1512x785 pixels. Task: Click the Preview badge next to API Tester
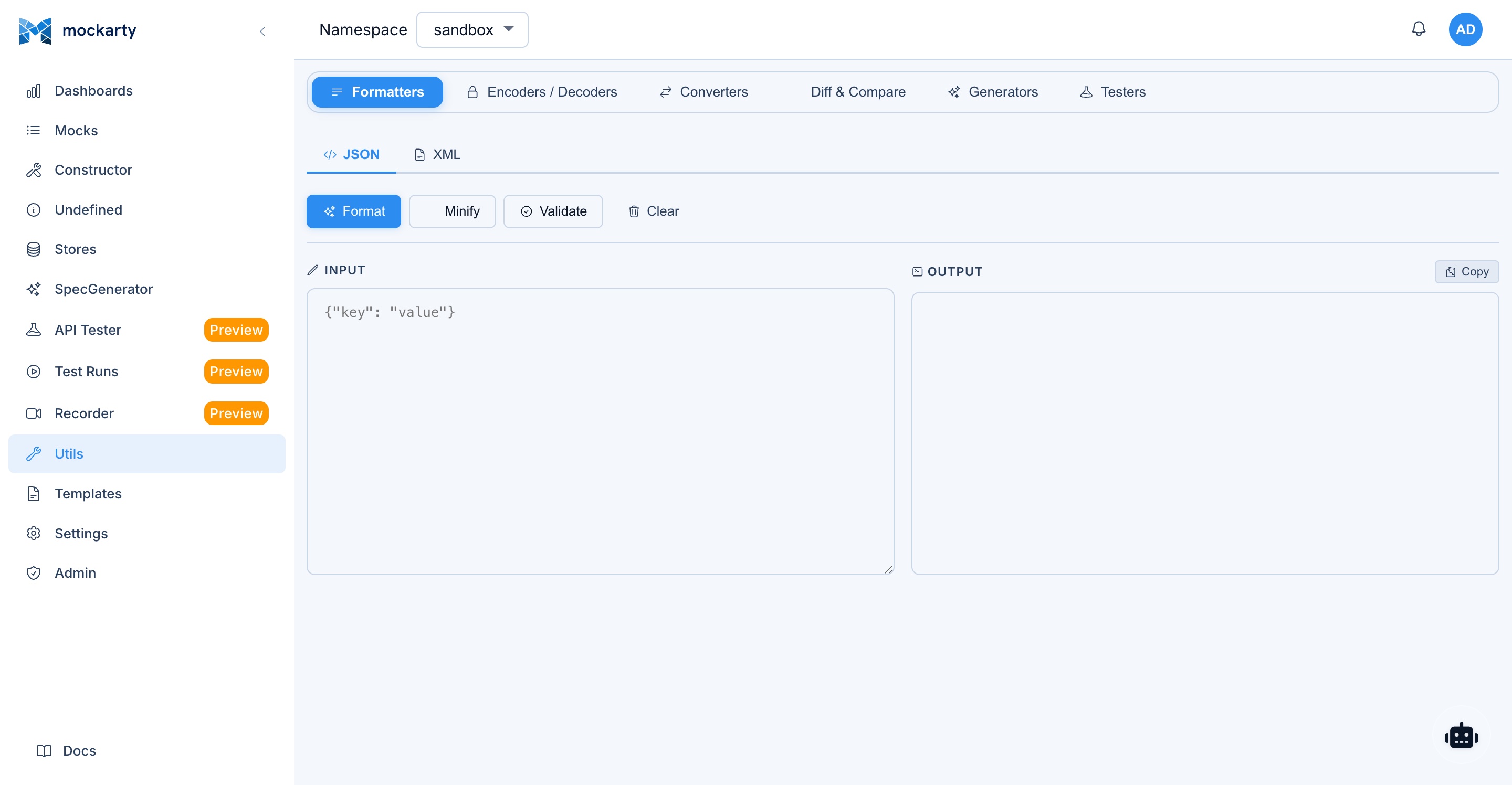click(236, 330)
